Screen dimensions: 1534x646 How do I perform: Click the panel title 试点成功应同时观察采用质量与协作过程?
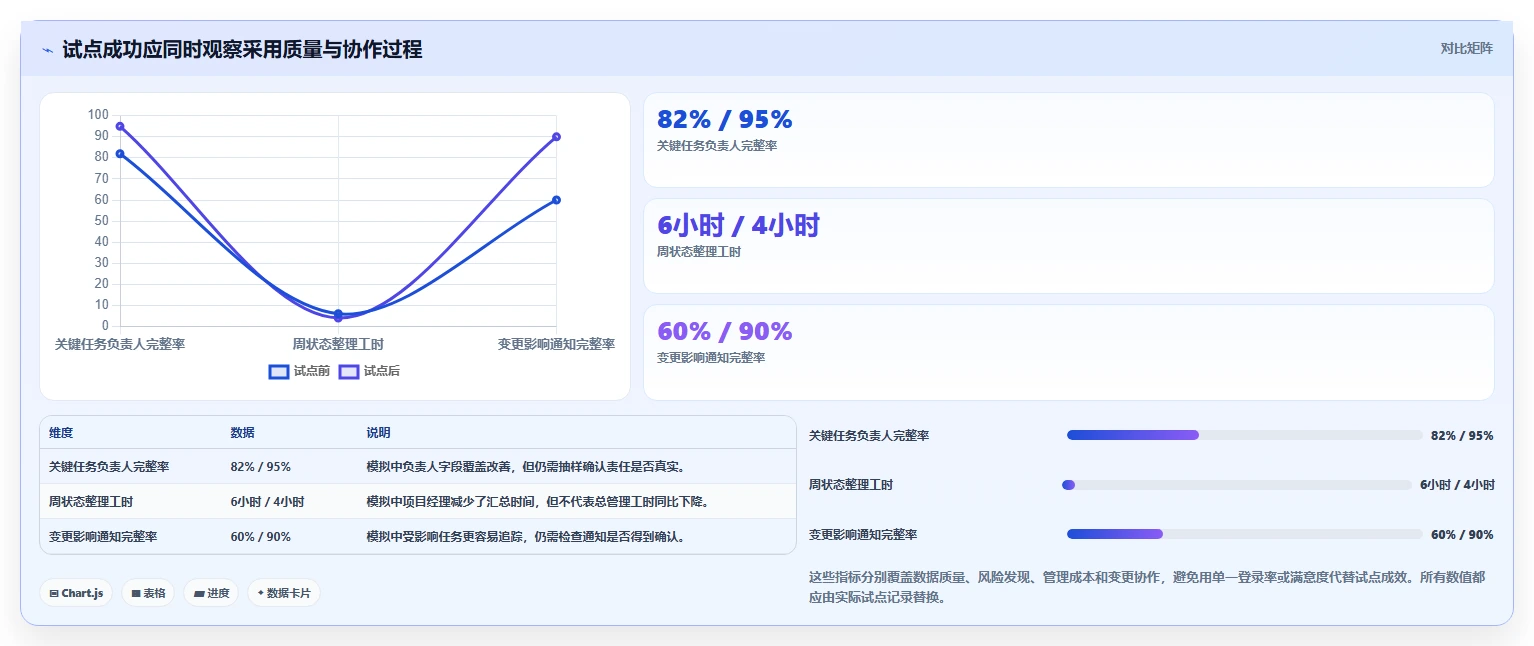click(x=242, y=49)
